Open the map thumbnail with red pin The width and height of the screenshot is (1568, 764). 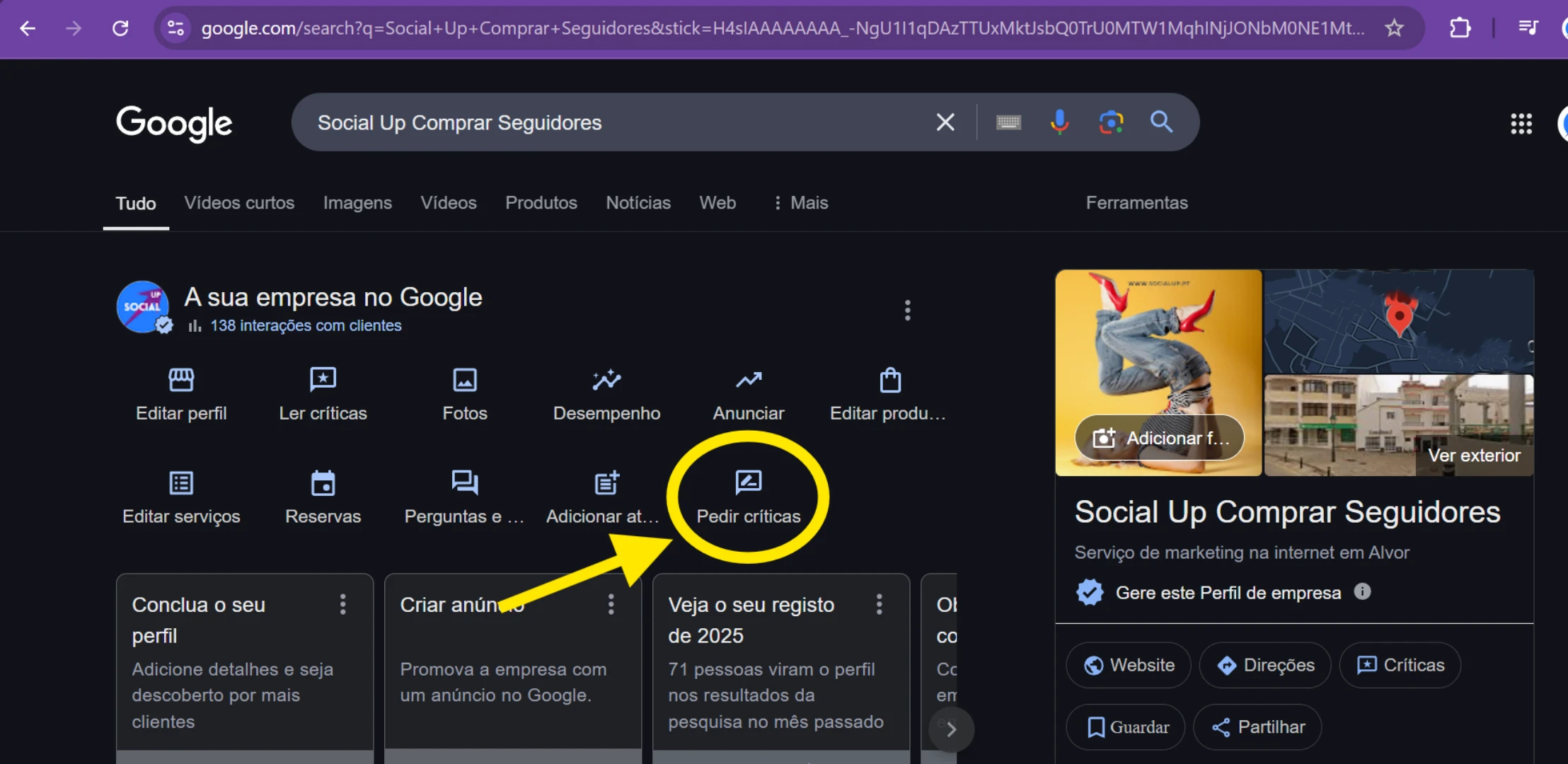coord(1399,321)
